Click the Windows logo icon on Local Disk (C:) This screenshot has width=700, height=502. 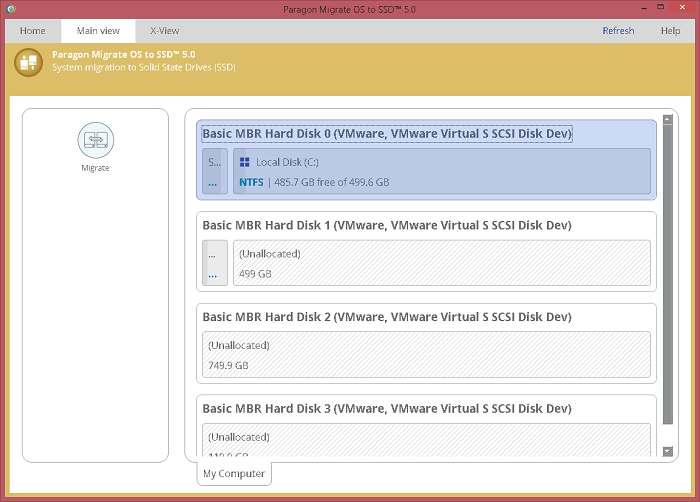click(x=245, y=162)
